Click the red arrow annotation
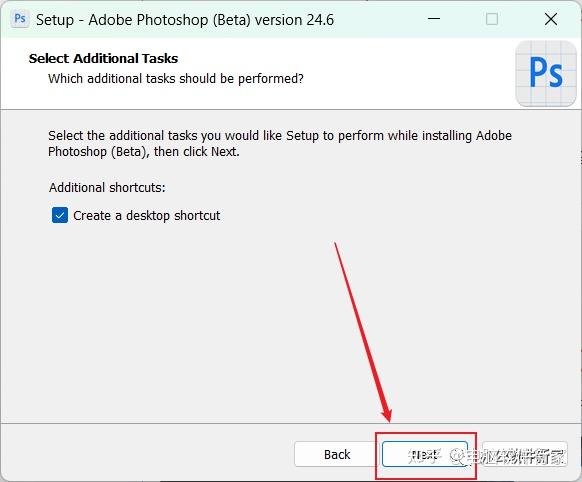Viewport: 582px width, 482px height. (363, 332)
